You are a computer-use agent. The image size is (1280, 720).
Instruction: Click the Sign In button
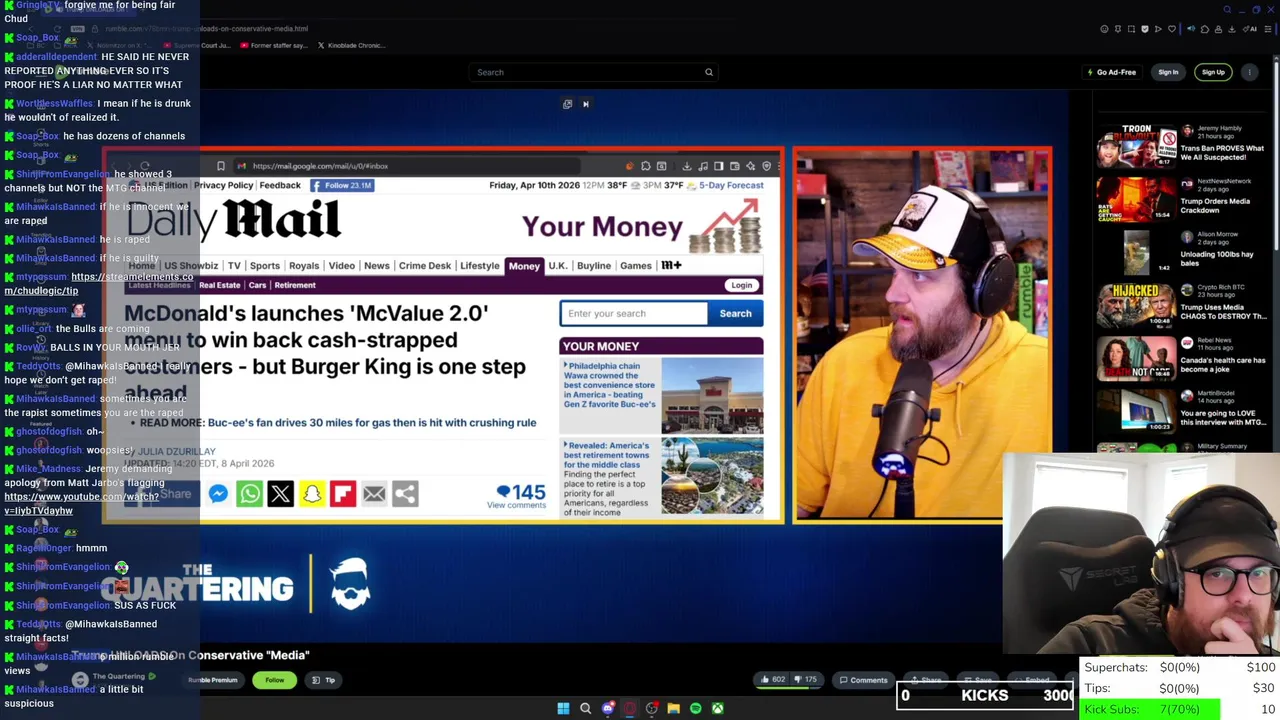[x=1168, y=72]
